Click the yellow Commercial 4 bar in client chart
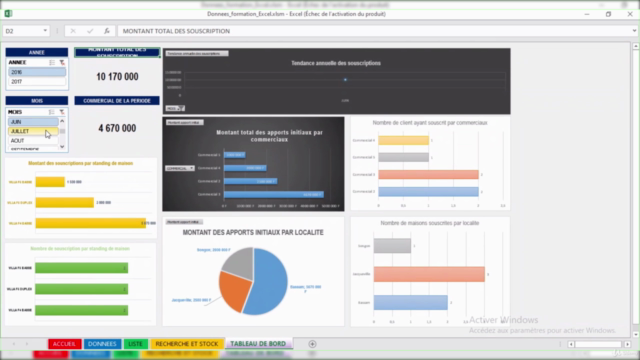 pyautogui.click(x=403, y=140)
